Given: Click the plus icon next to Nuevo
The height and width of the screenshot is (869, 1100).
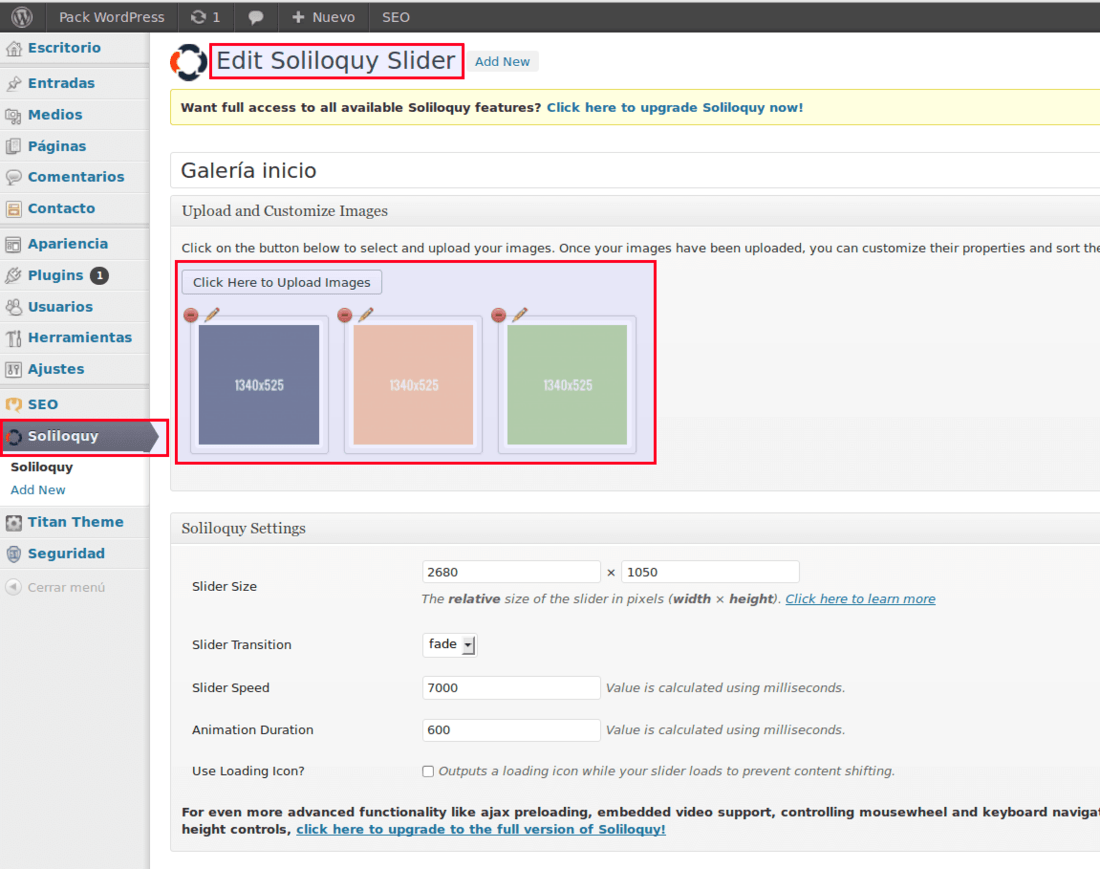Looking at the screenshot, I should click(x=298, y=17).
